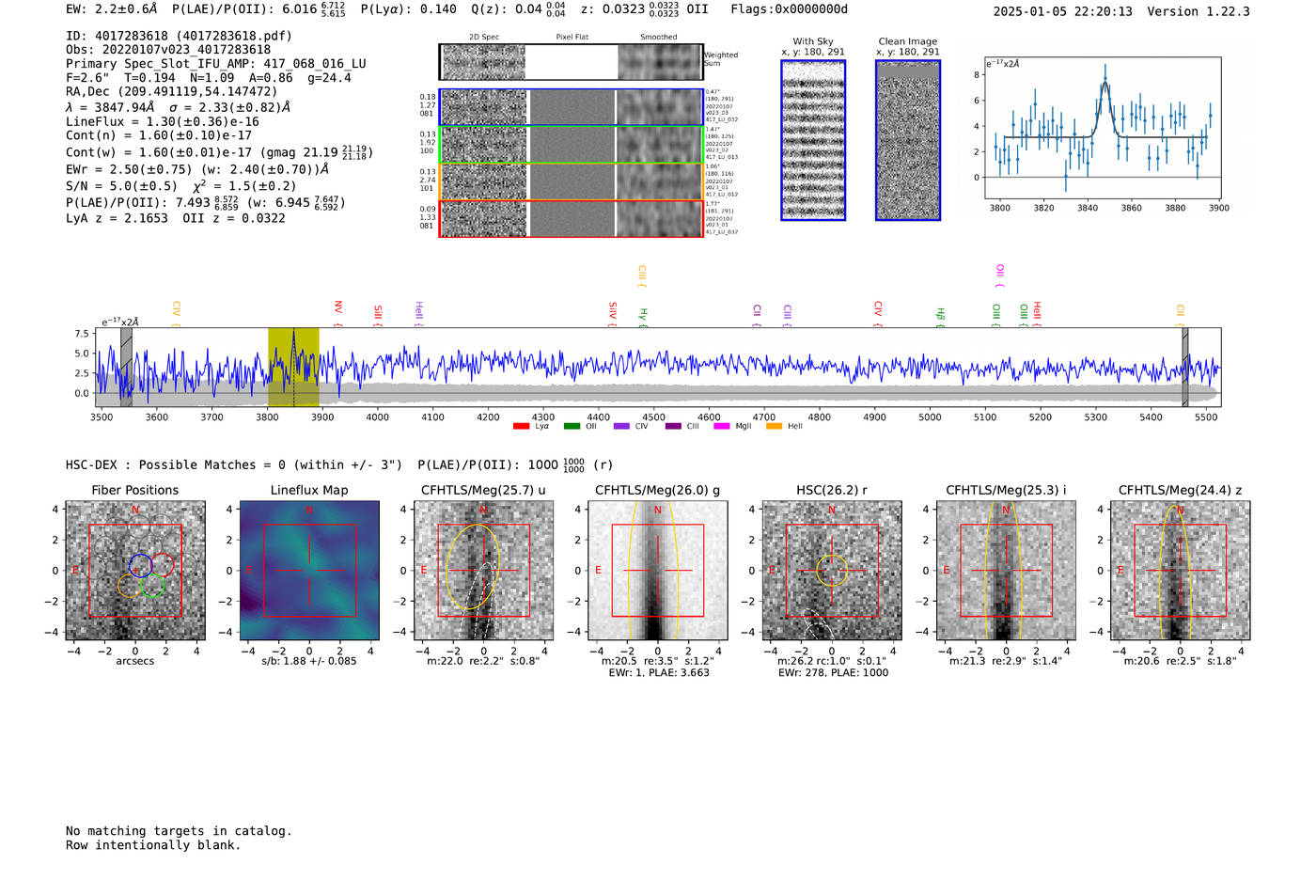This screenshot has height=896, width=1316.
Task: Click the green fiber circle in Fiber Positions
Action: click(x=153, y=586)
